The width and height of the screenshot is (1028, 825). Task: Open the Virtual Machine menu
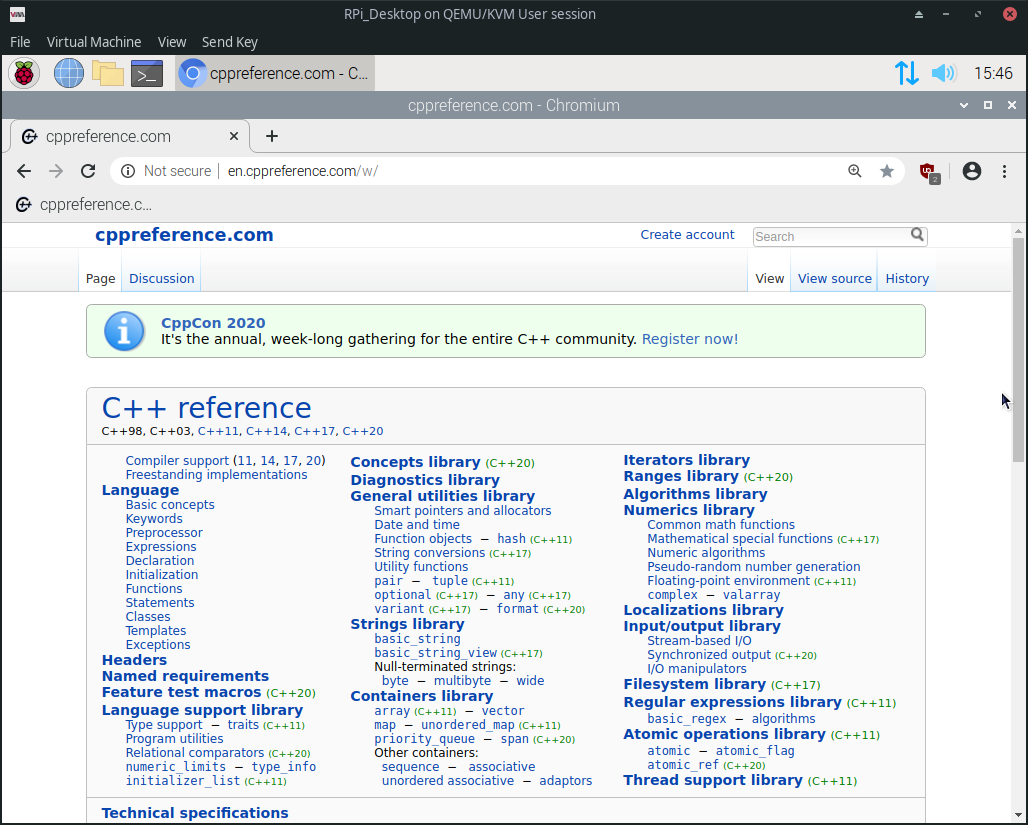[94, 42]
